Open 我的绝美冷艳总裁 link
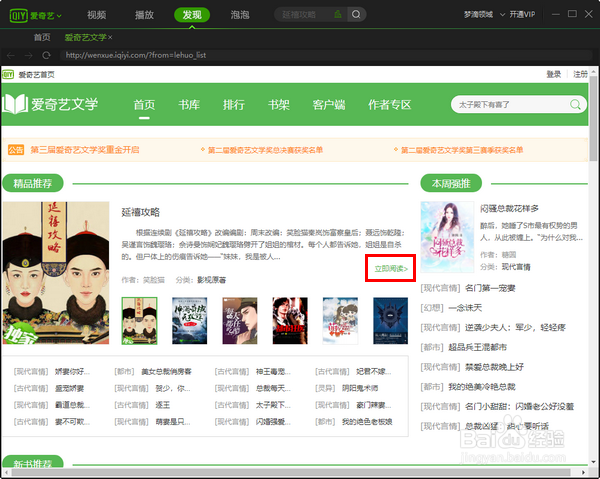Viewport: 600px width, 479px height. point(482,387)
